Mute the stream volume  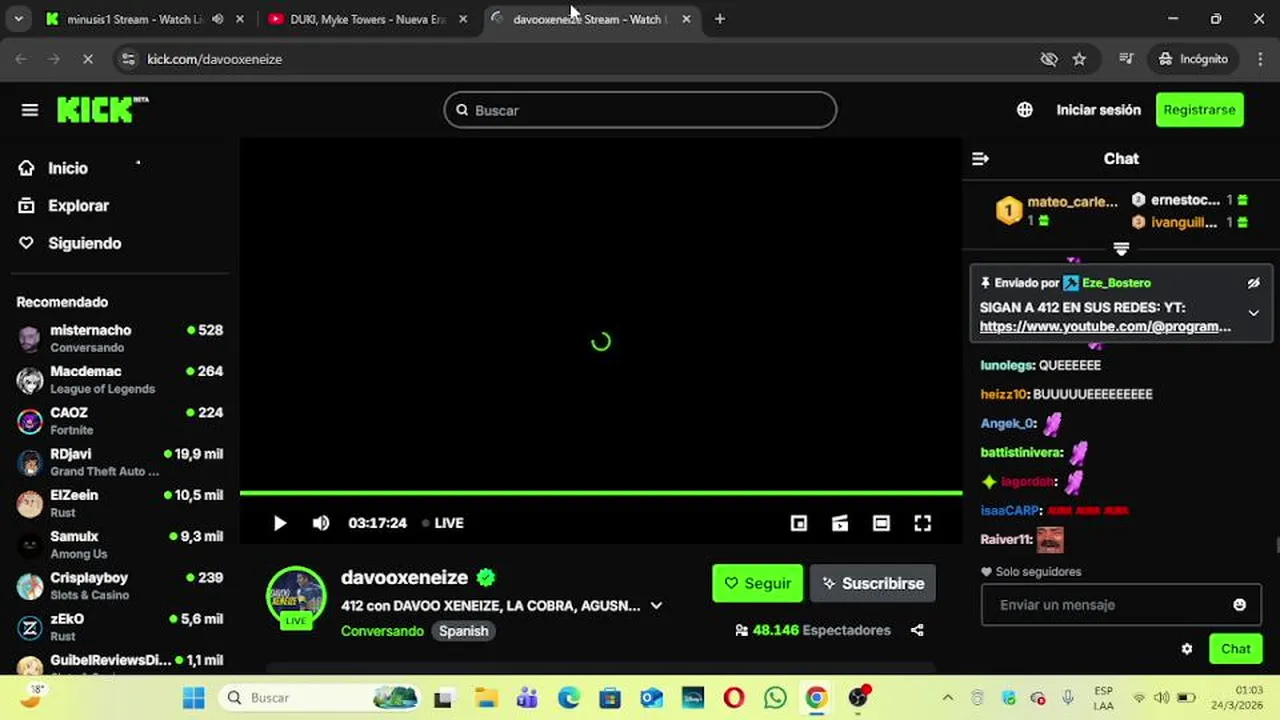point(321,523)
